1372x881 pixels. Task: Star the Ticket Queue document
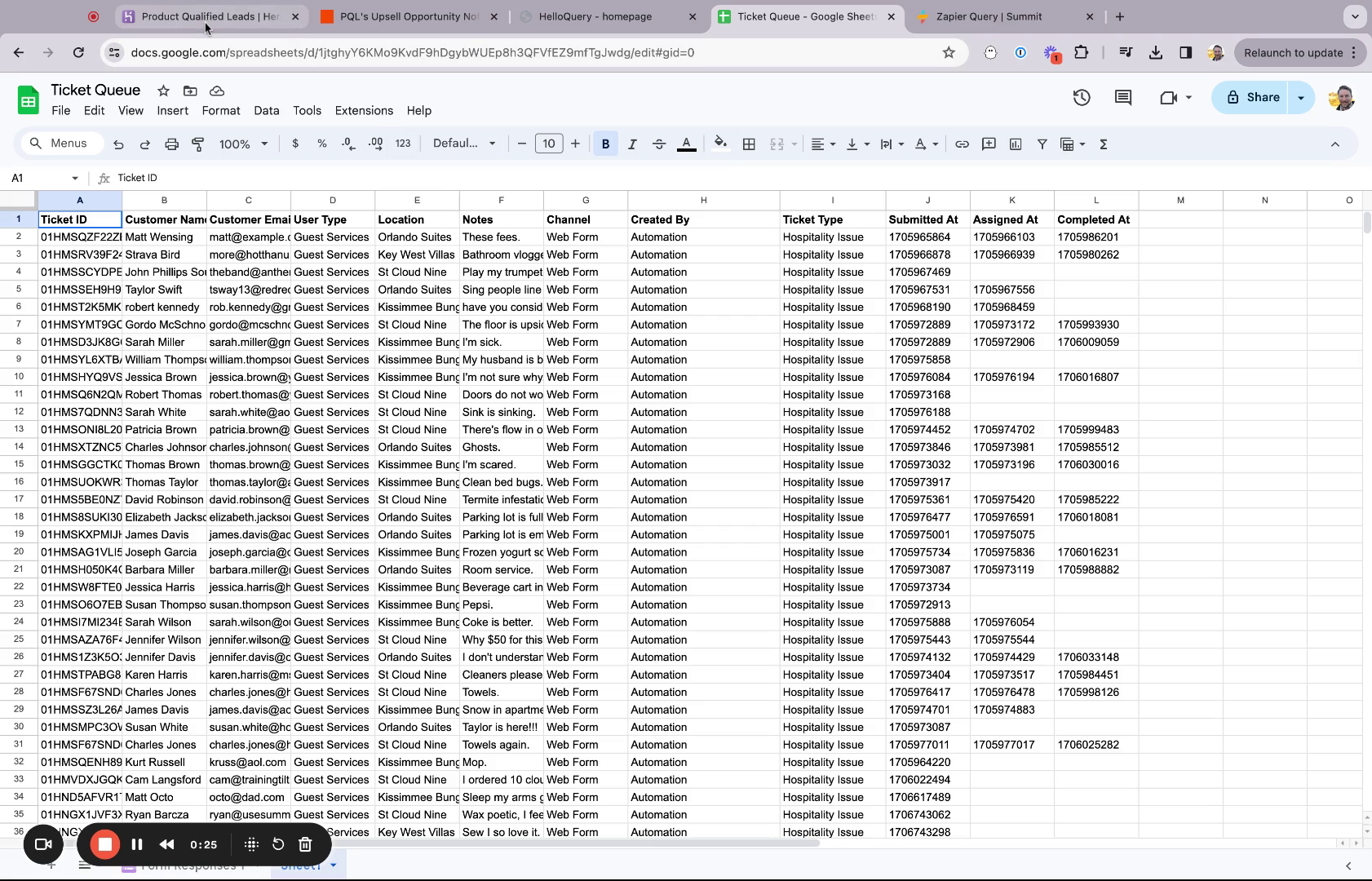pos(163,91)
